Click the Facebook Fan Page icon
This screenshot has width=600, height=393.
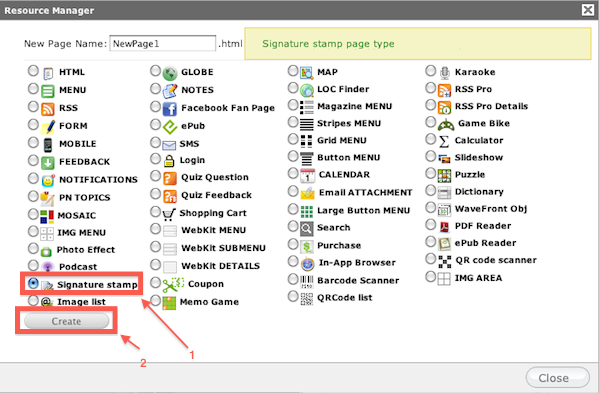(x=170, y=109)
